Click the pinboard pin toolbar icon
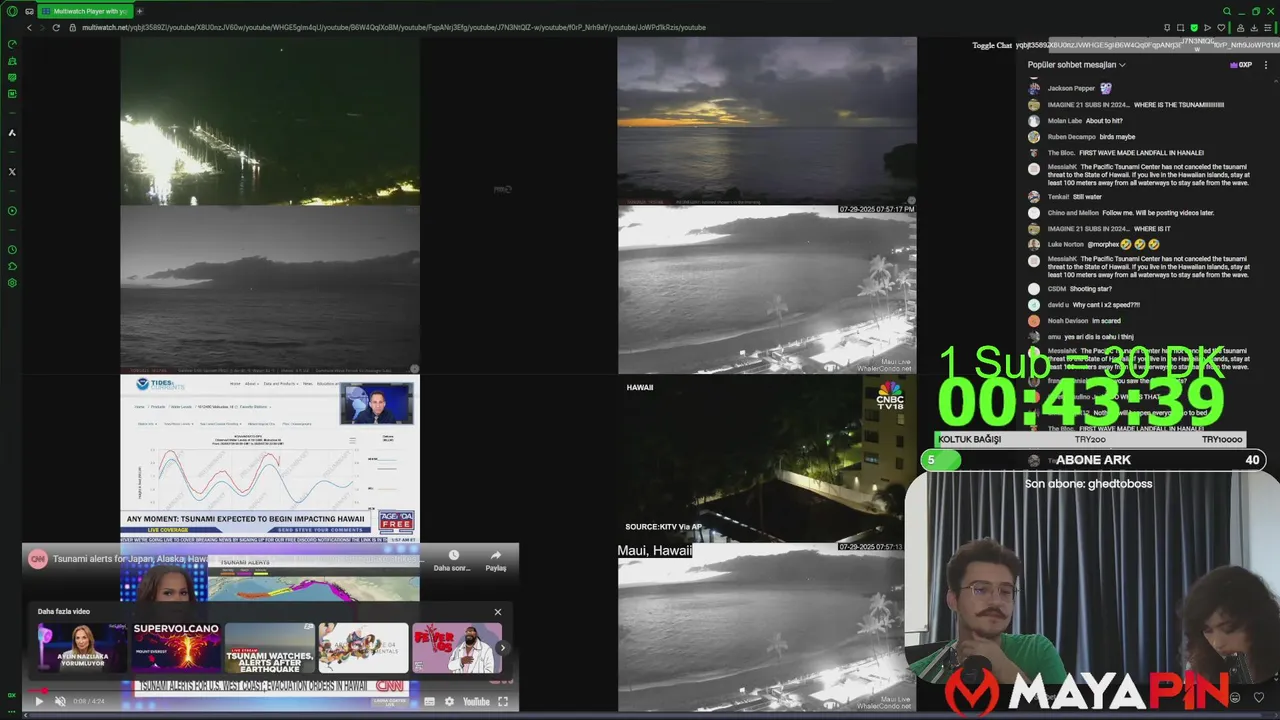 click(1167, 27)
